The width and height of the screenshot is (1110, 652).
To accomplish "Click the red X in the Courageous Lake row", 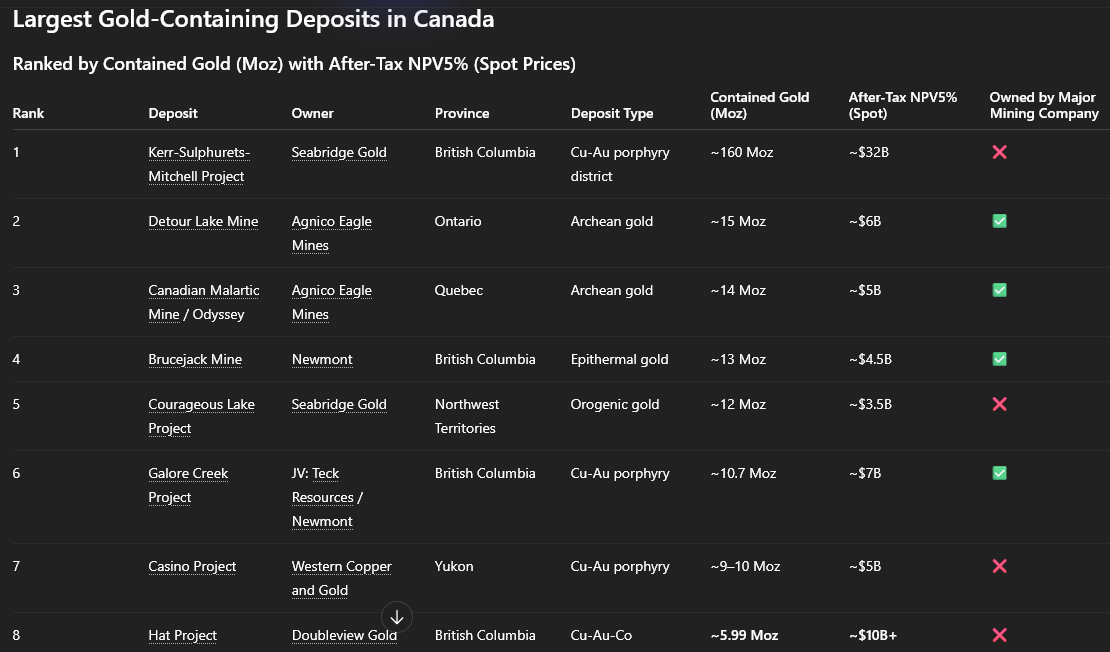I will (x=998, y=404).
